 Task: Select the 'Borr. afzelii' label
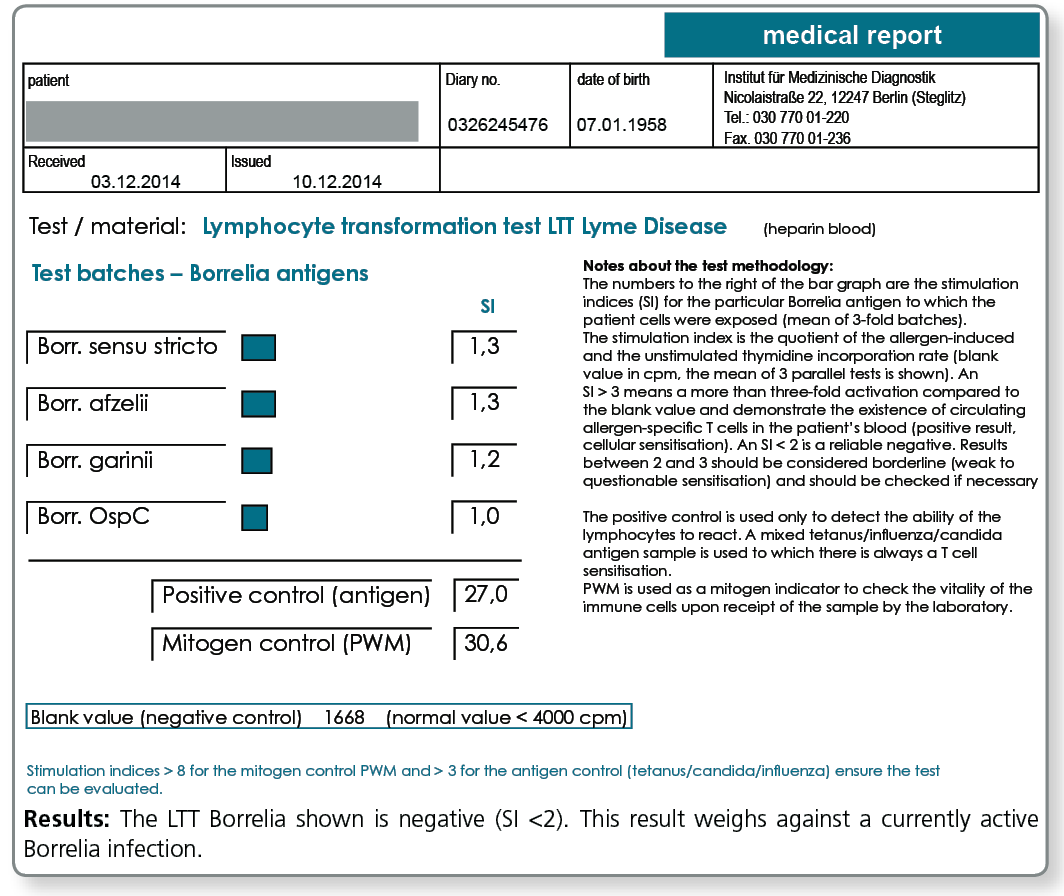pos(92,403)
